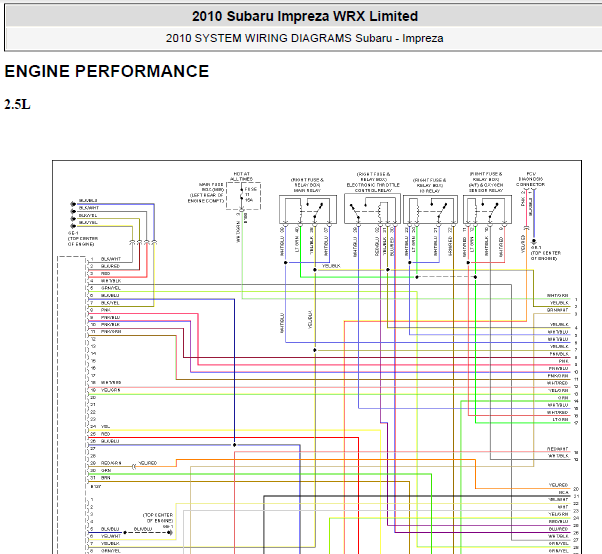Screen dimensions: 602x554
Task: Click left connector pin 8 "PNK" label
Action: click(x=106, y=310)
